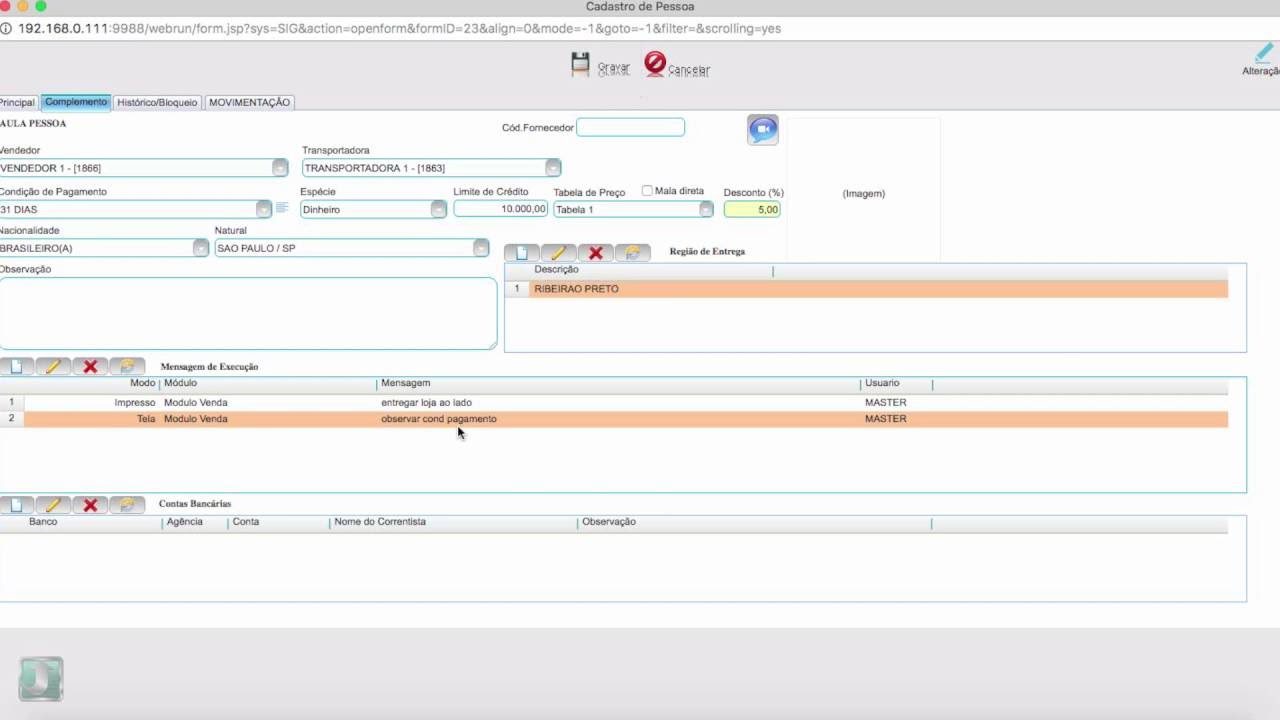Click the Limite de Crédito field
The image size is (1280, 720).
pyautogui.click(x=501, y=209)
